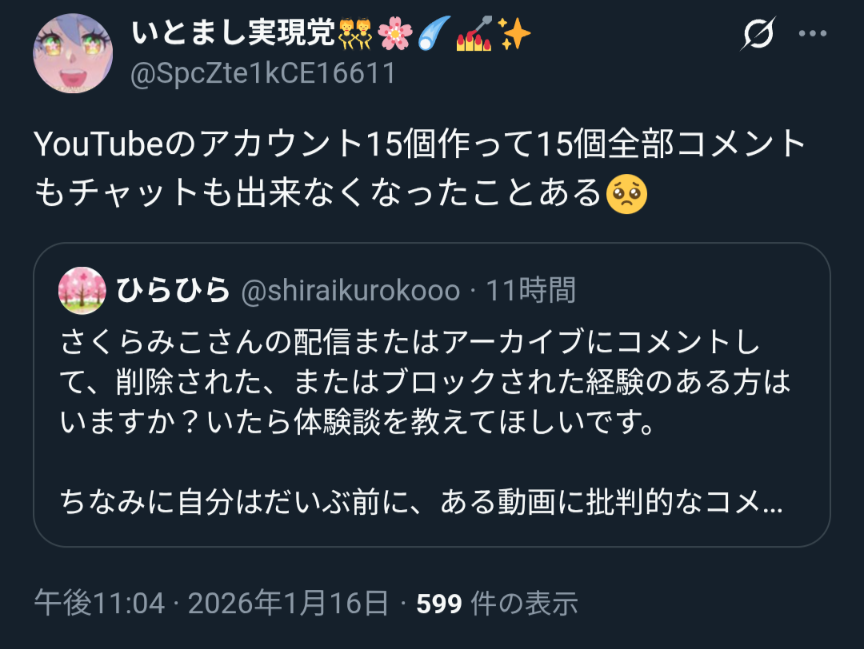Click the cherry blossom emoji in the display name
The width and height of the screenshot is (864, 649).
pyautogui.click(x=395, y=34)
